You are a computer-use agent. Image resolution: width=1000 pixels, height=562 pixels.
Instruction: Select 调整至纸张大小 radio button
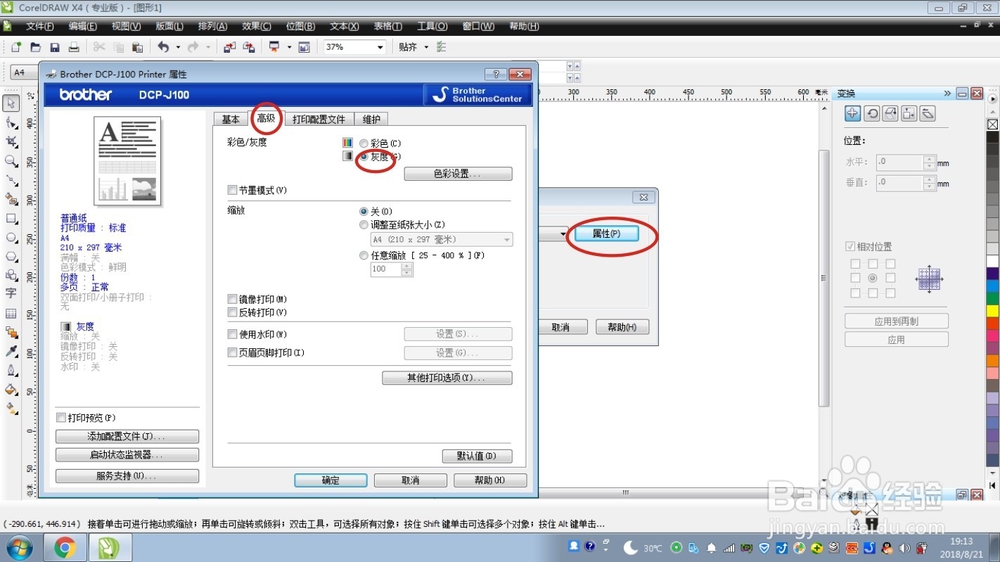[x=364, y=225]
